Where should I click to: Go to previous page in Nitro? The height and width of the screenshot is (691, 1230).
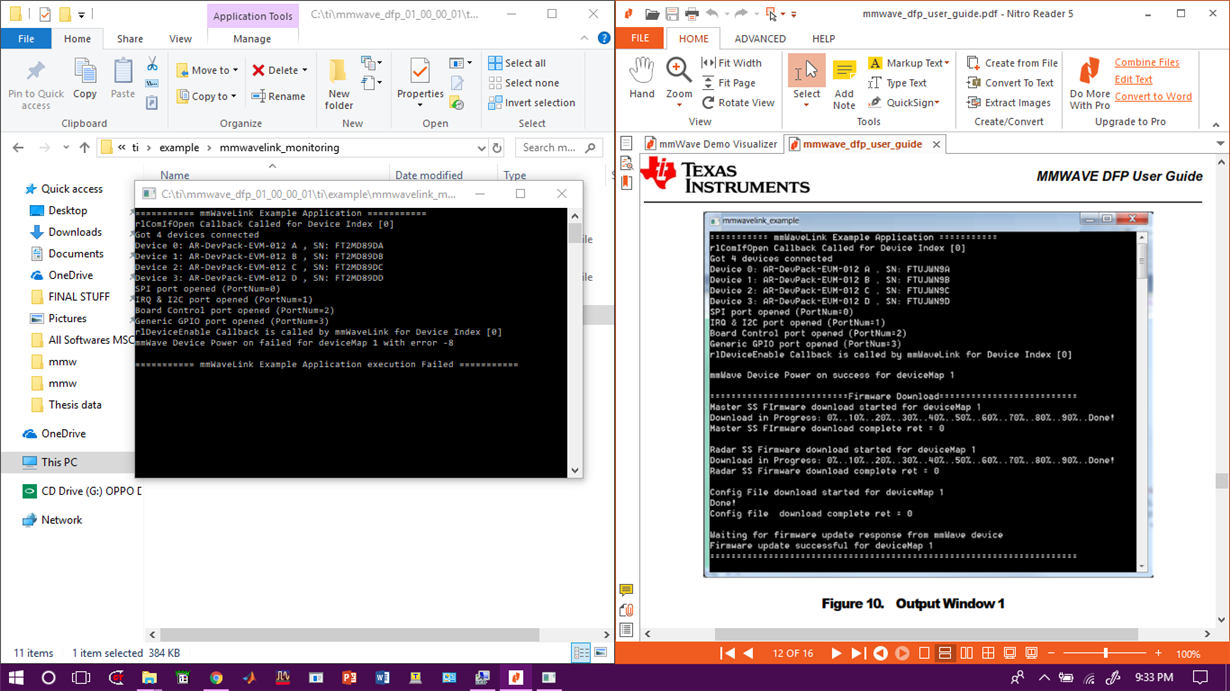click(748, 654)
